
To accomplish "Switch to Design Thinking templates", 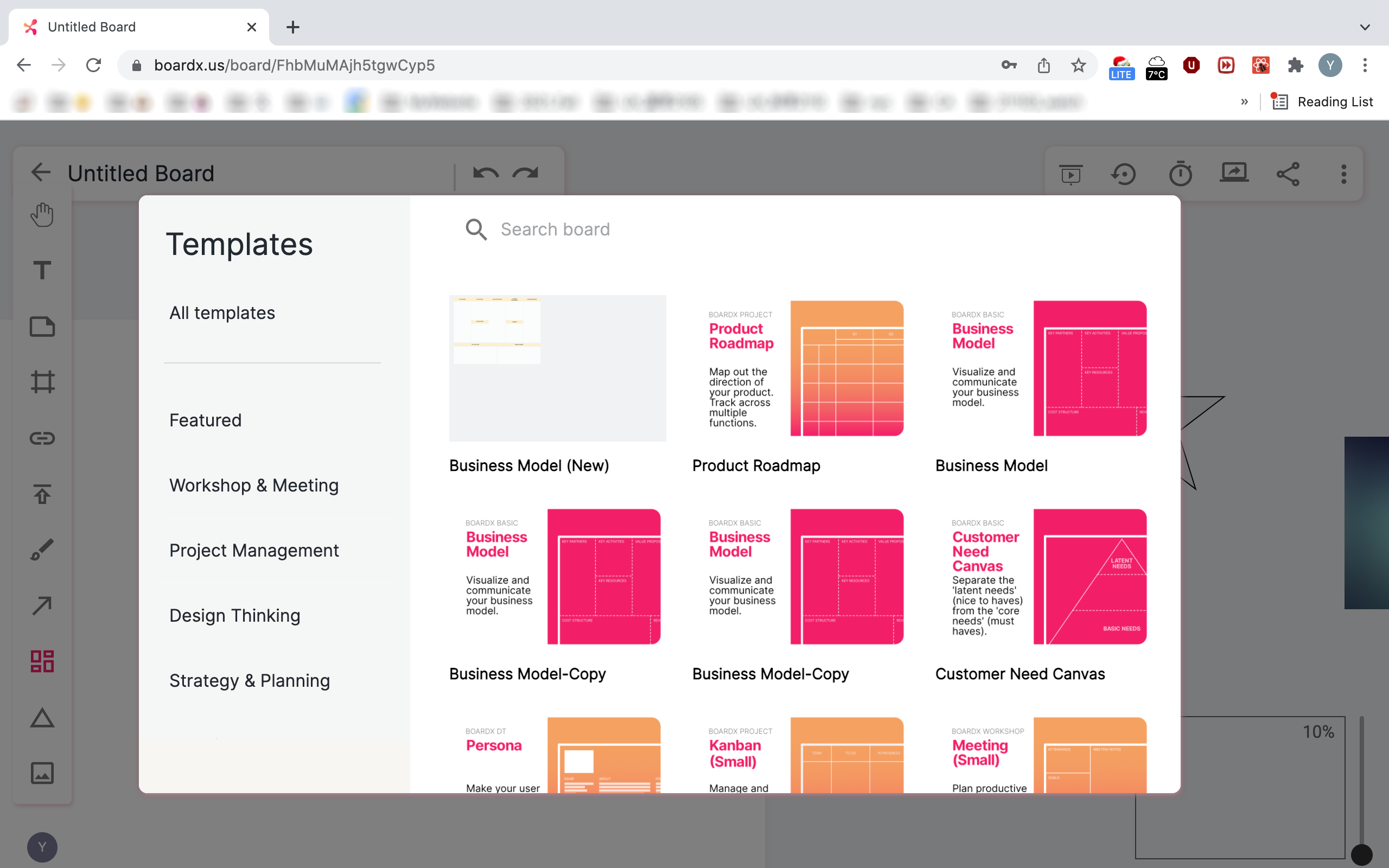I will pos(234,615).
